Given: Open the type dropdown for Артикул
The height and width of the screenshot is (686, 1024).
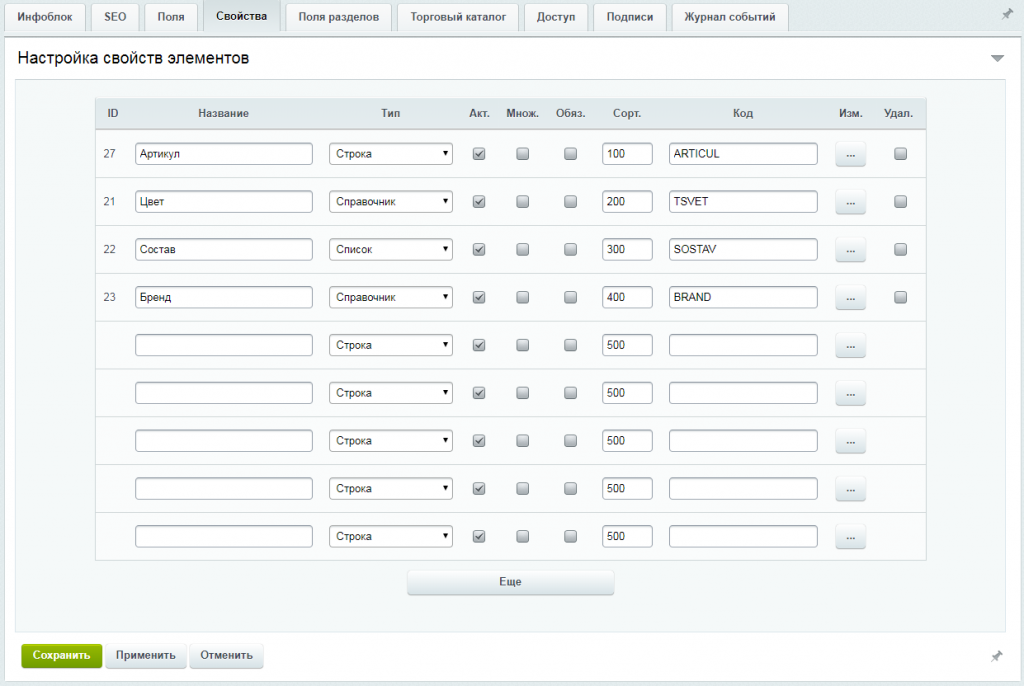Looking at the screenshot, I should coord(391,154).
